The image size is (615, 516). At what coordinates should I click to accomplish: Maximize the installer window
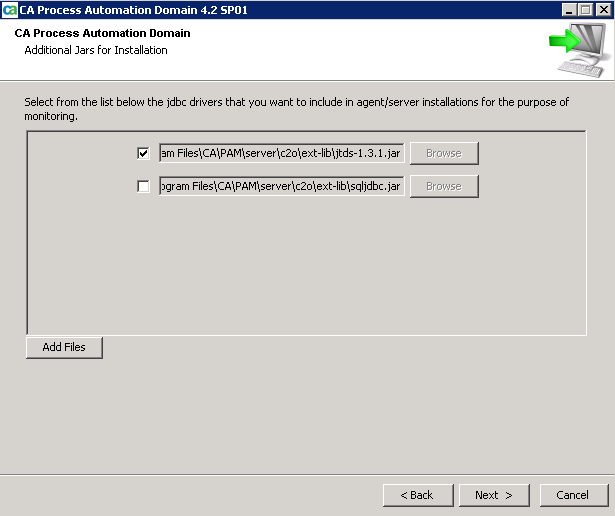(585, 9)
